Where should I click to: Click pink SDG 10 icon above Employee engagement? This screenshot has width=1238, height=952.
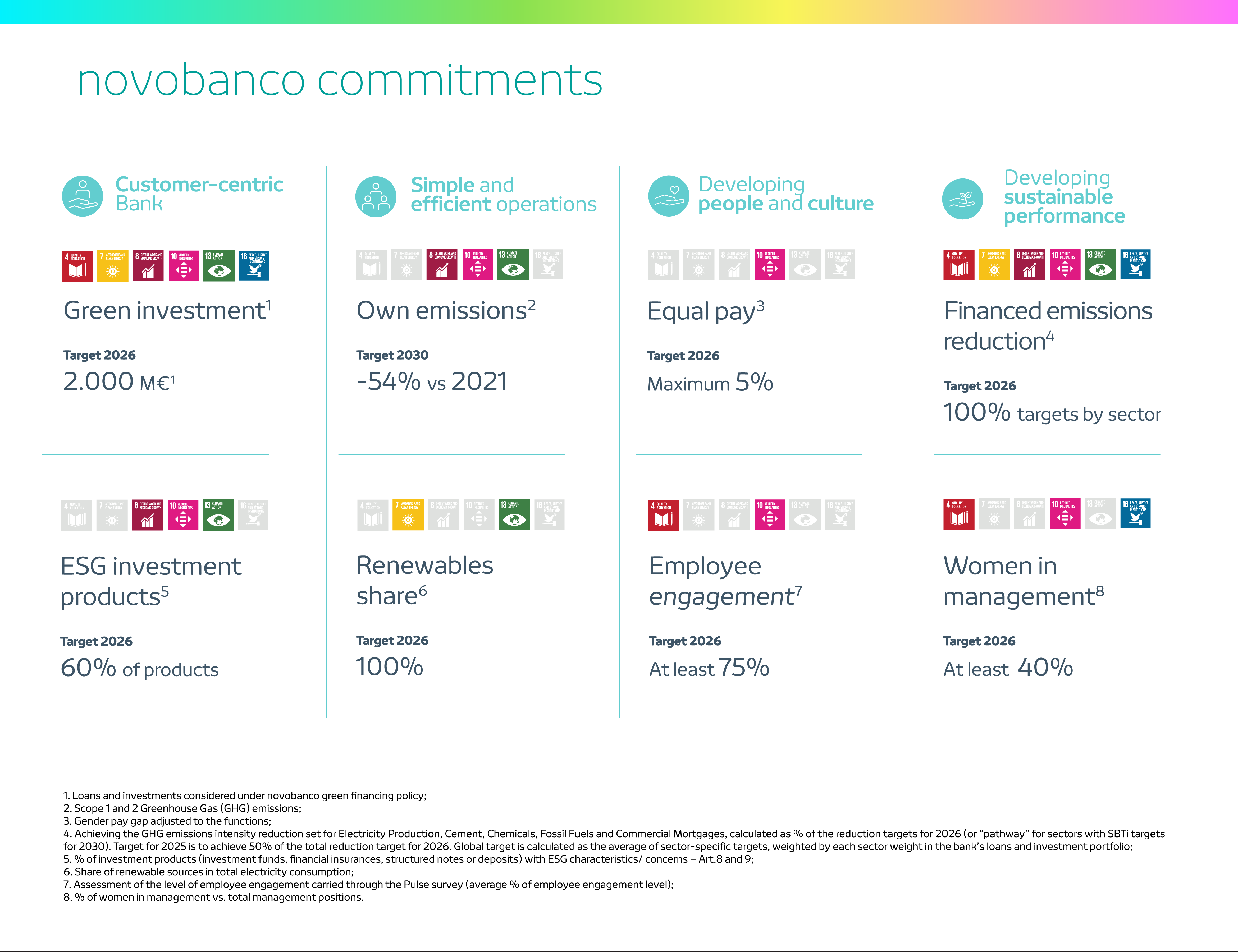point(770,514)
